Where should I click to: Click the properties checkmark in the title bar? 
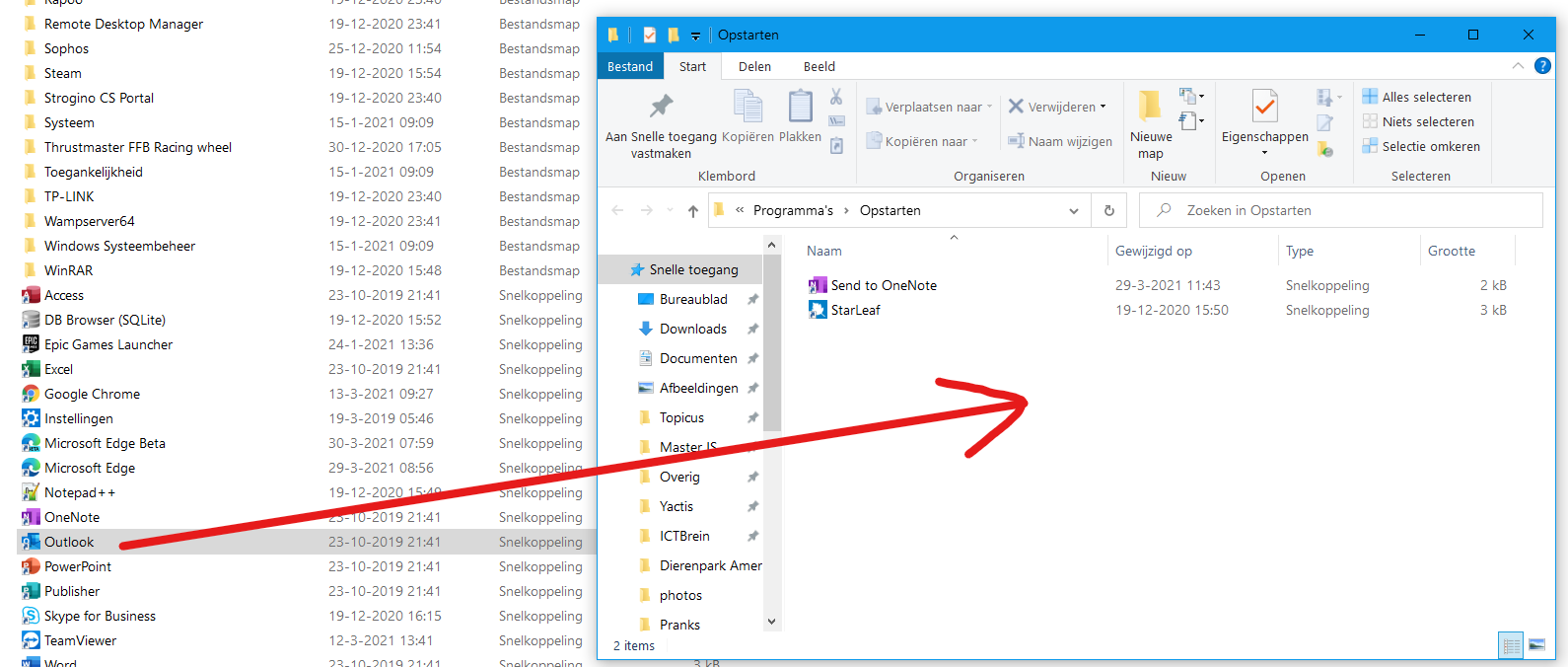[x=649, y=35]
